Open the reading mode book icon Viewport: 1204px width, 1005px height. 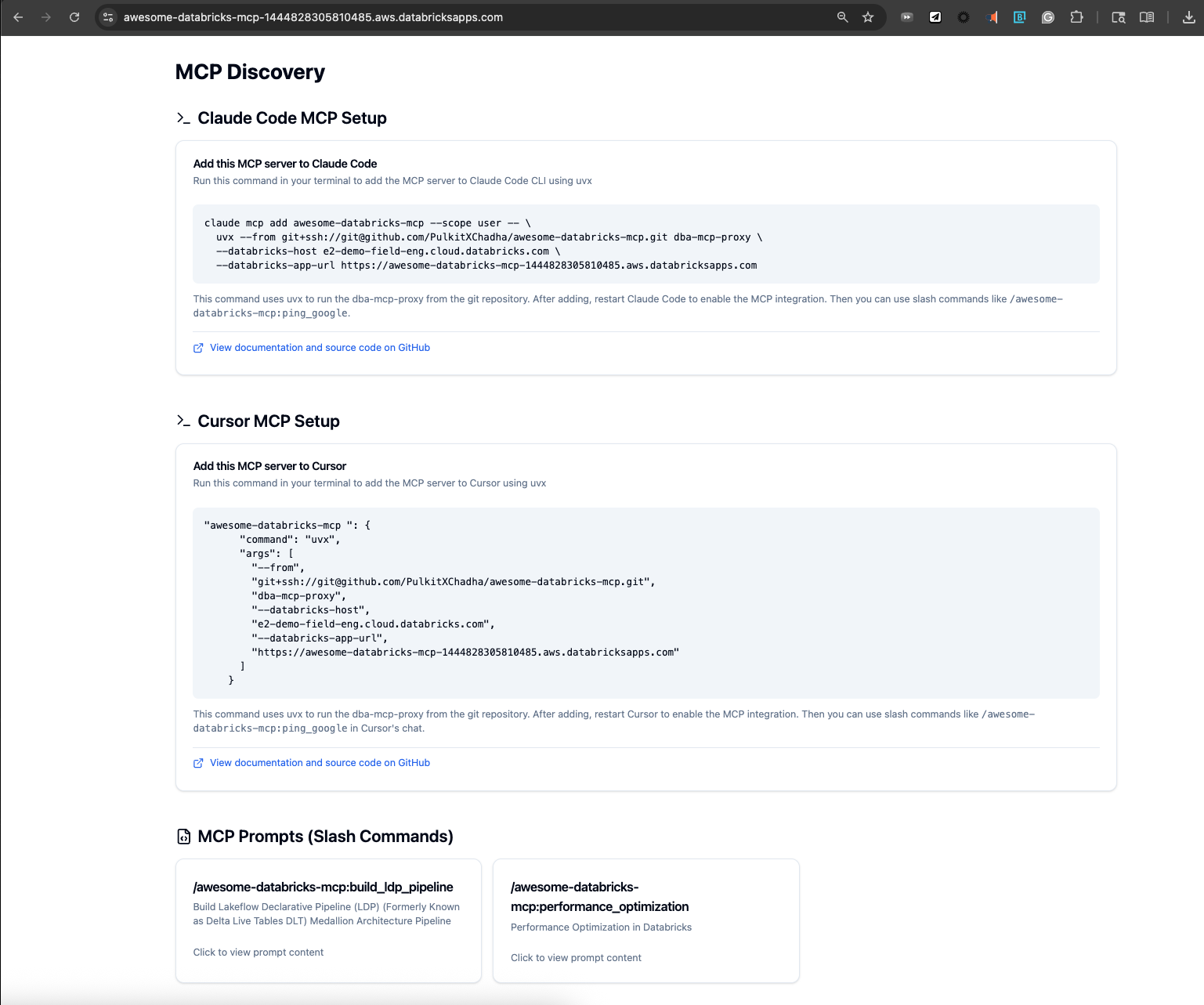(1146, 16)
